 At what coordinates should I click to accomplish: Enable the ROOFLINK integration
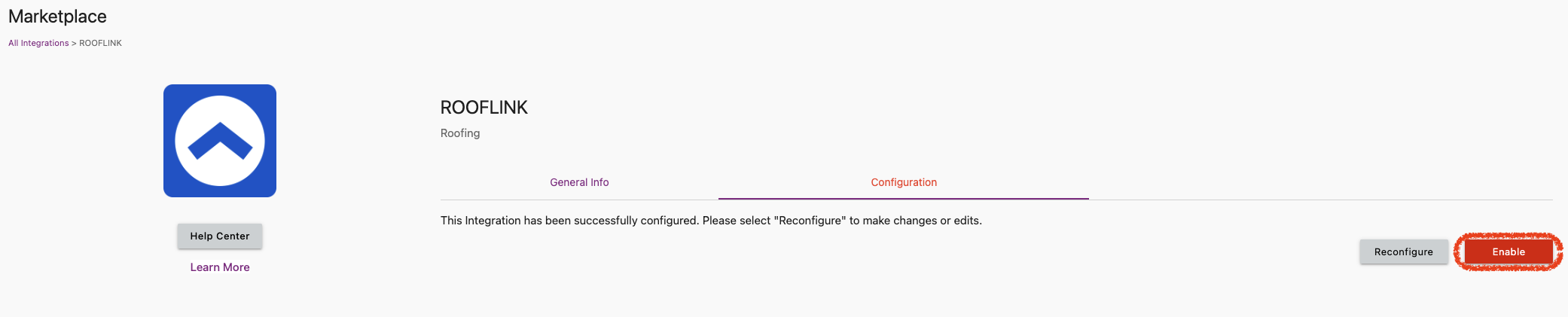point(1509,251)
